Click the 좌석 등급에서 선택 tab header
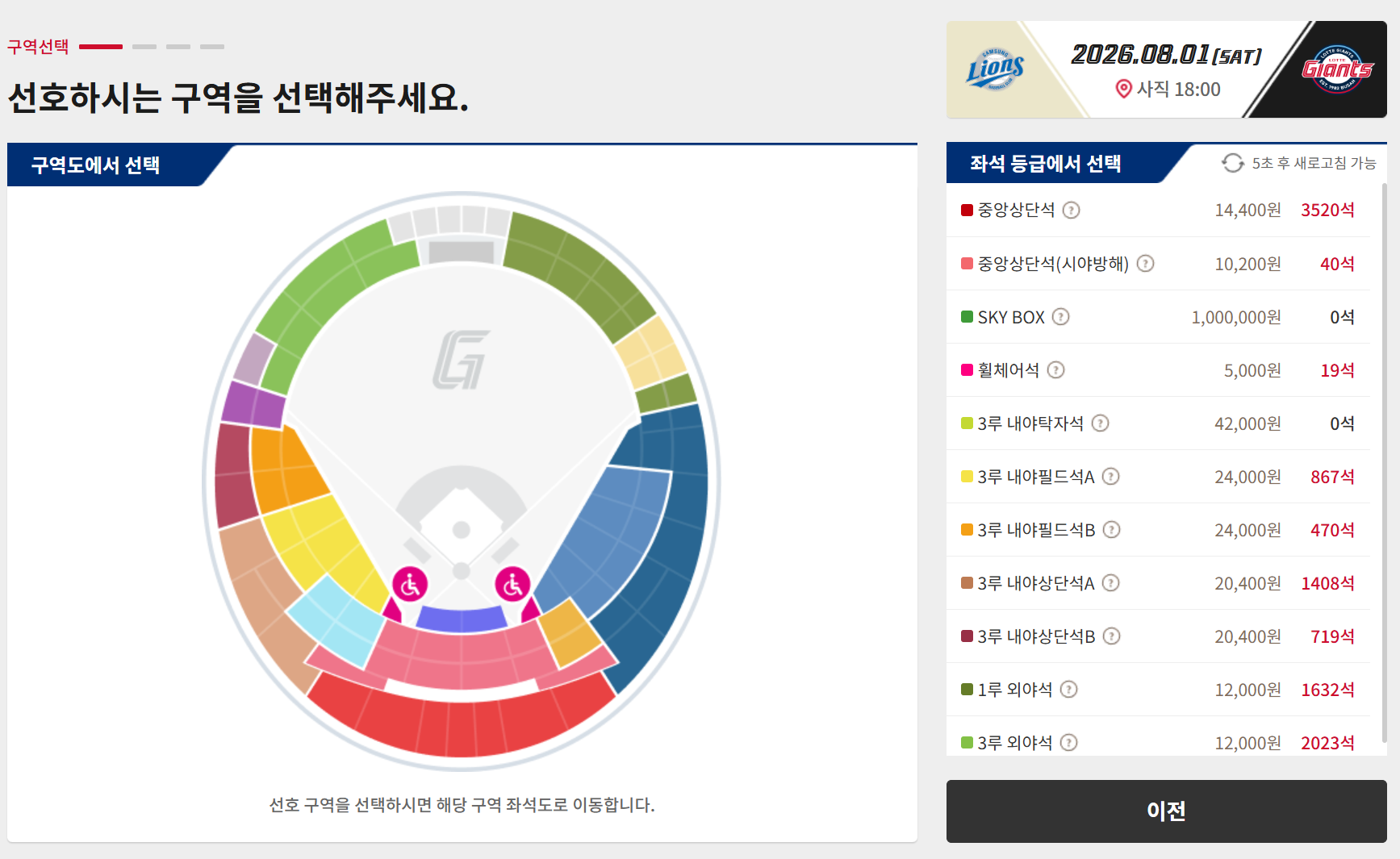 tap(1045, 164)
